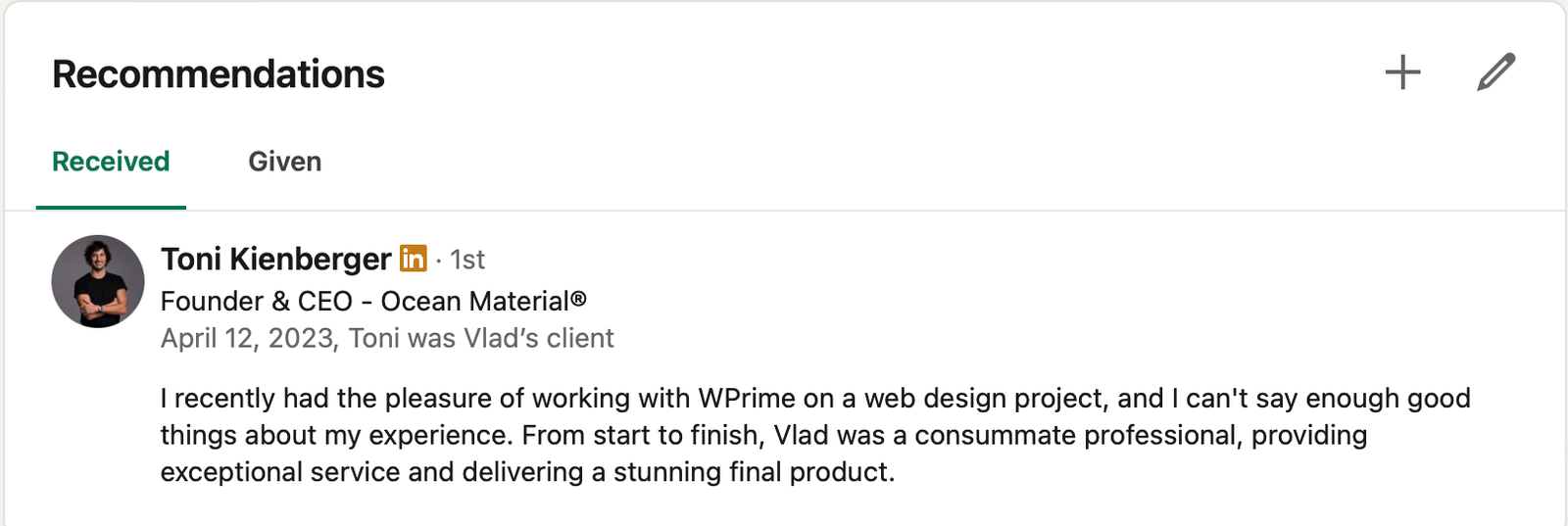Click "Ocean Material" in the headline

[475, 301]
